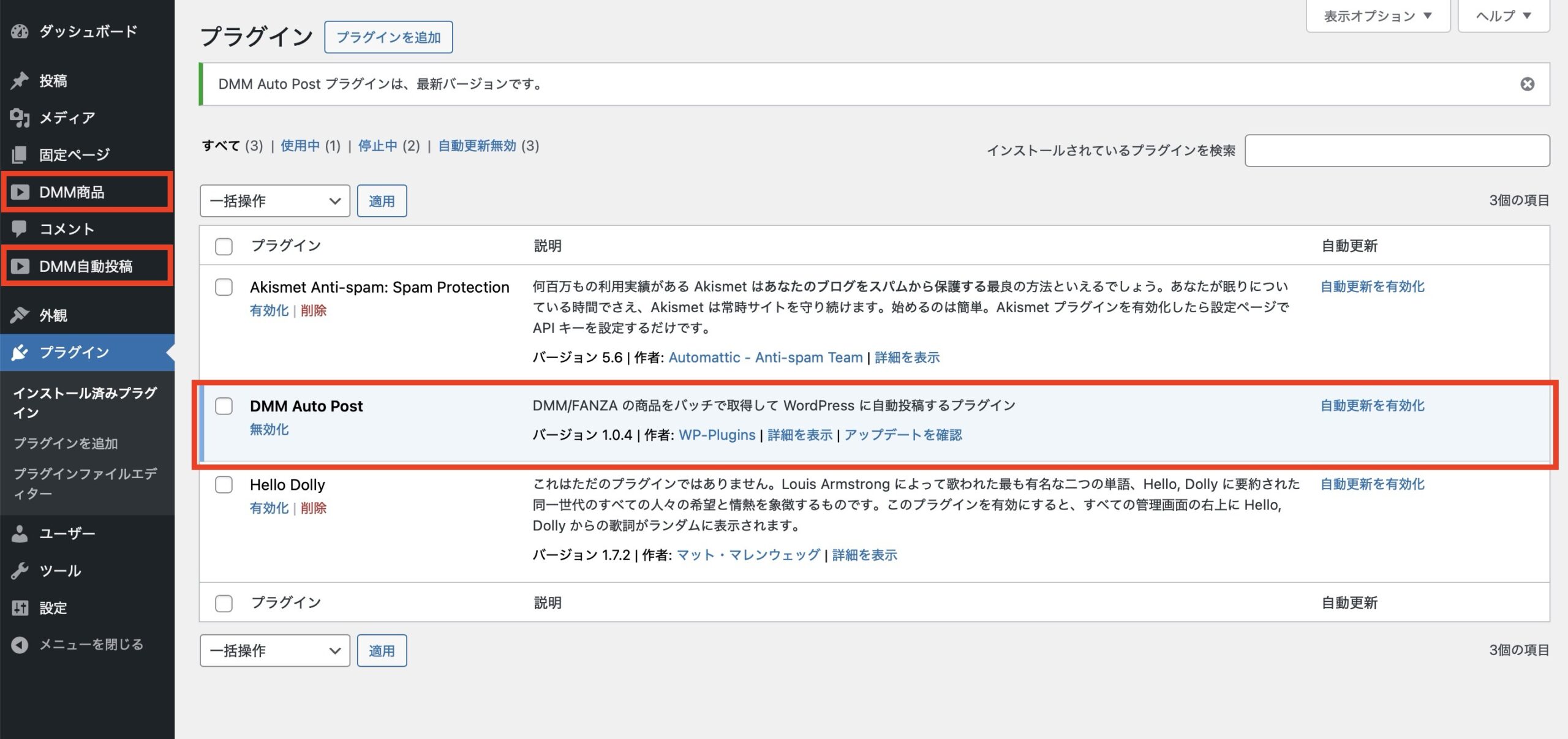The height and width of the screenshot is (739, 1568).
Task: Select the 外観 (Appearance) brush icon
Action: [20, 315]
